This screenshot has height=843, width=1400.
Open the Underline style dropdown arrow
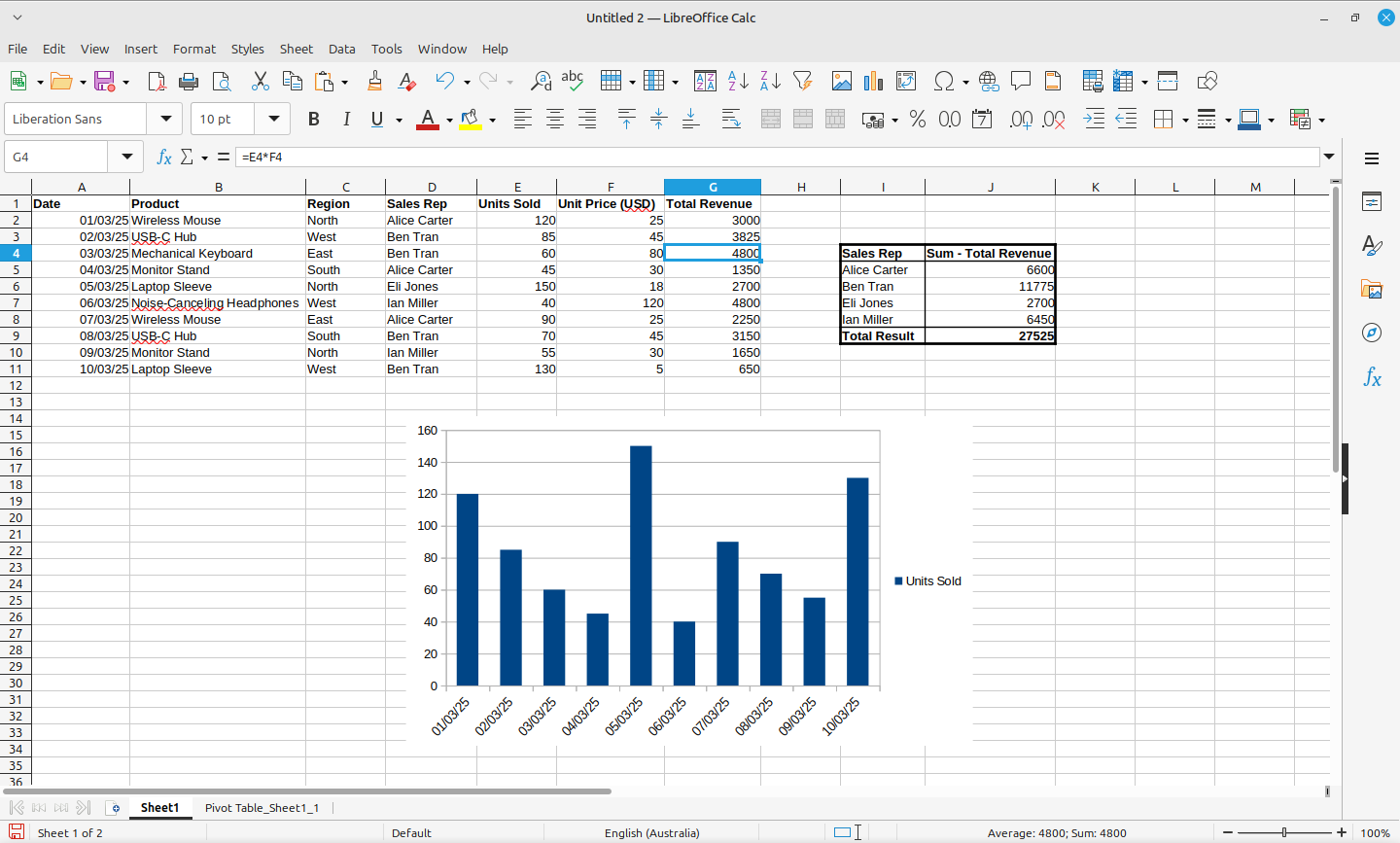pos(399,120)
